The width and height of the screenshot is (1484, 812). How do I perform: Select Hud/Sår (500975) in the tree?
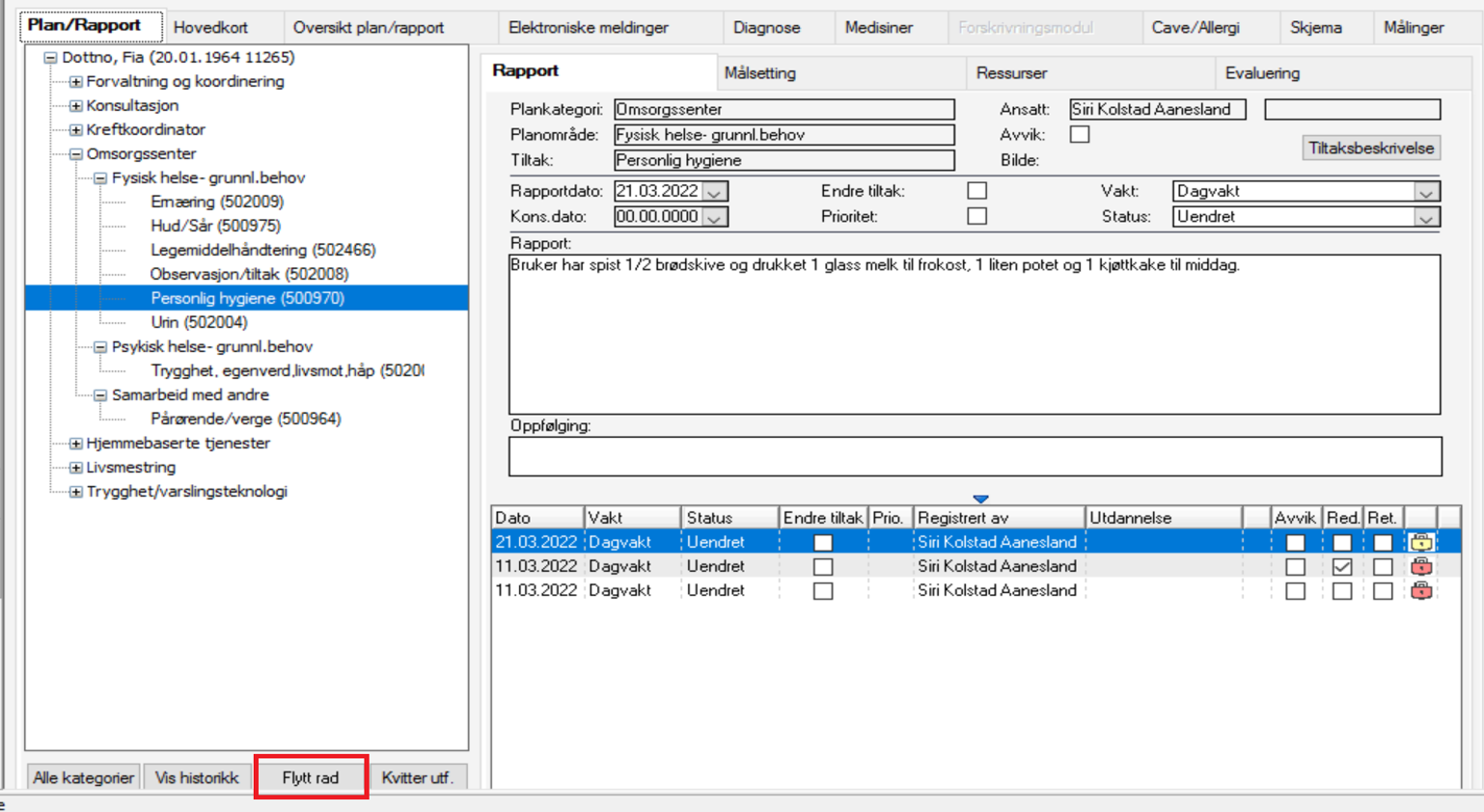215,226
